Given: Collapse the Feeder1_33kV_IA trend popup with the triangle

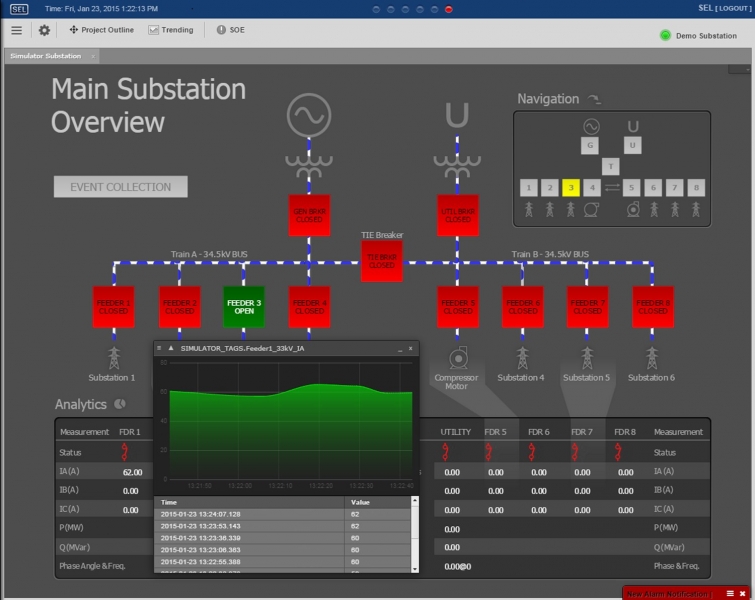Looking at the screenshot, I should coord(170,347).
